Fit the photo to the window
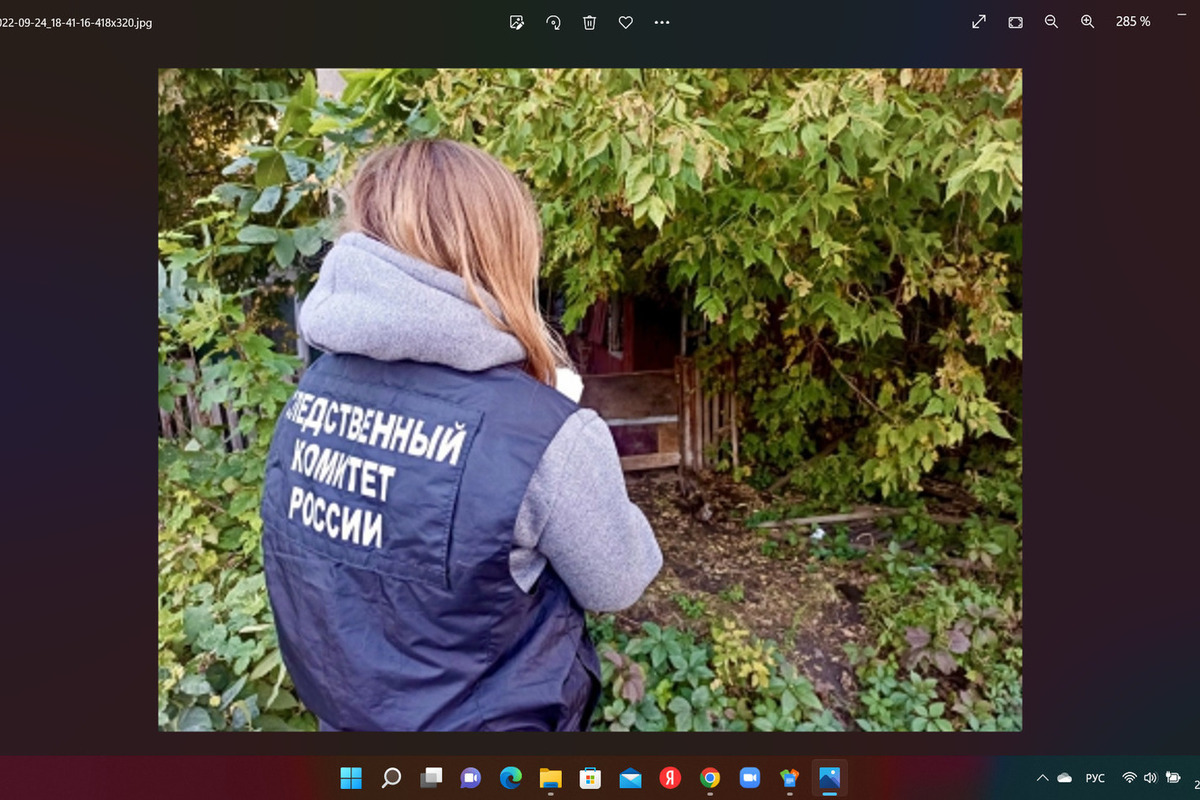The height and width of the screenshot is (800, 1200). click(x=1015, y=22)
